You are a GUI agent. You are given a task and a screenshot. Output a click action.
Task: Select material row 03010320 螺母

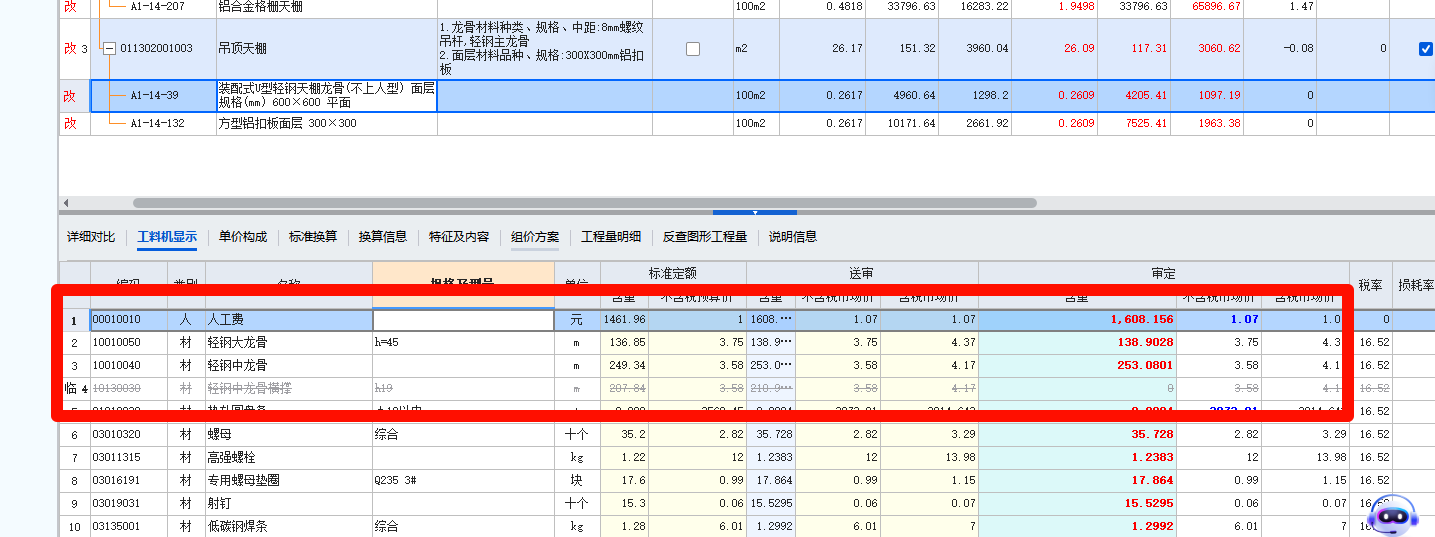(x=747, y=434)
